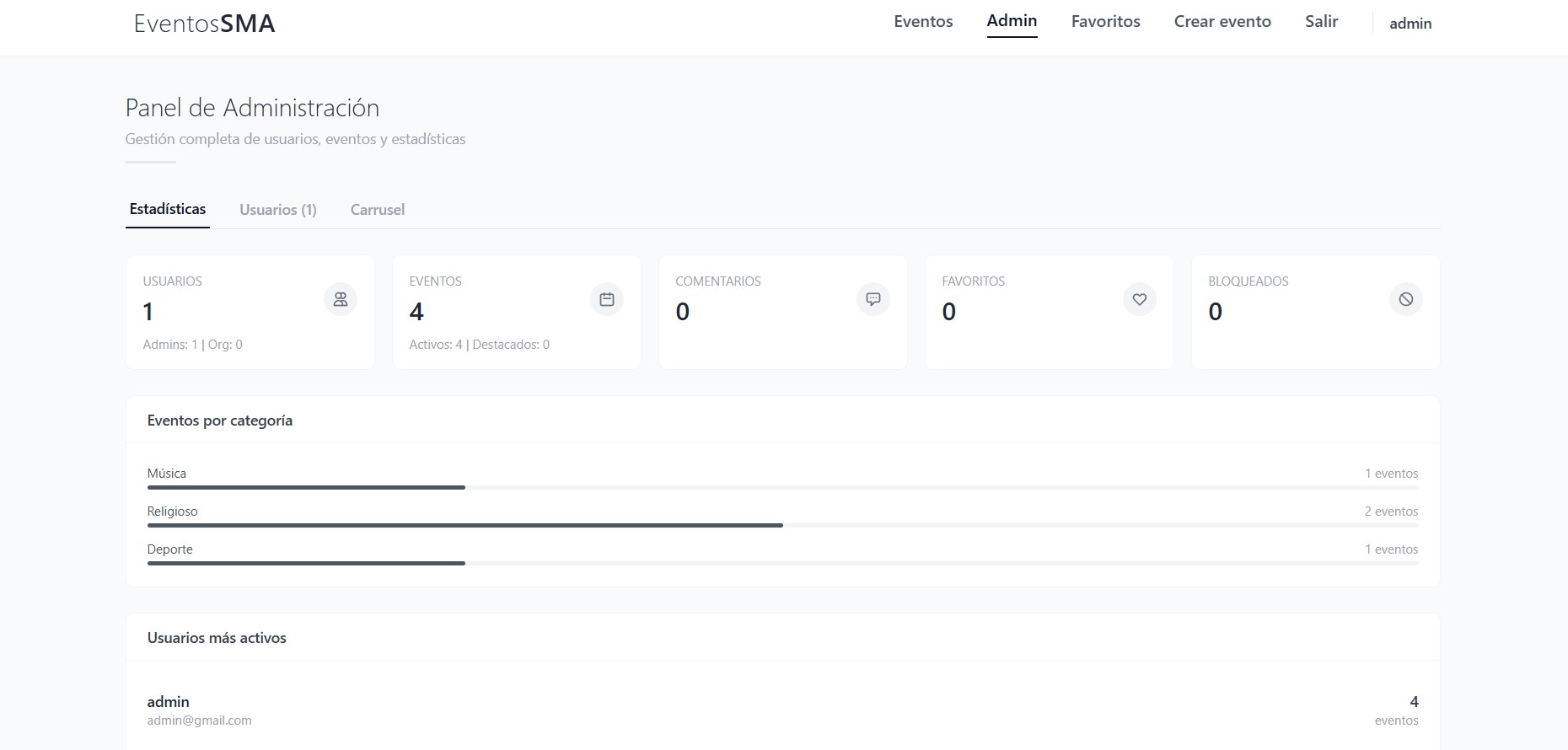Viewport: 1568px width, 750px height.
Task: Click the blocked icon in Bloqueados card
Action: (1406, 299)
